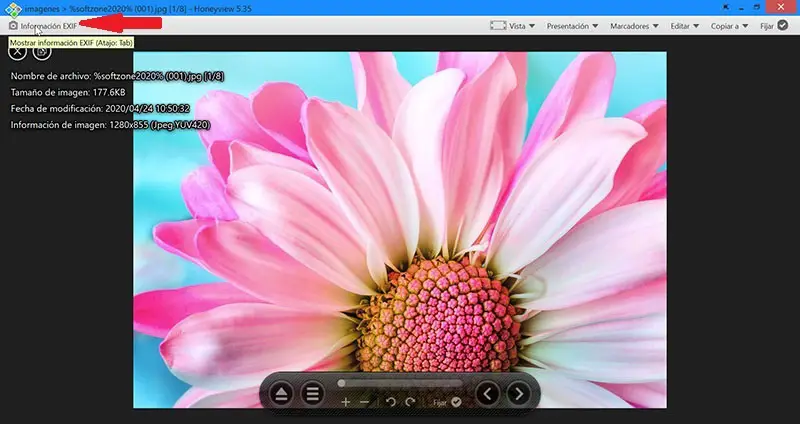Go to previous image with left arrow
This screenshot has height=424, width=800.
pyautogui.click(x=487, y=394)
